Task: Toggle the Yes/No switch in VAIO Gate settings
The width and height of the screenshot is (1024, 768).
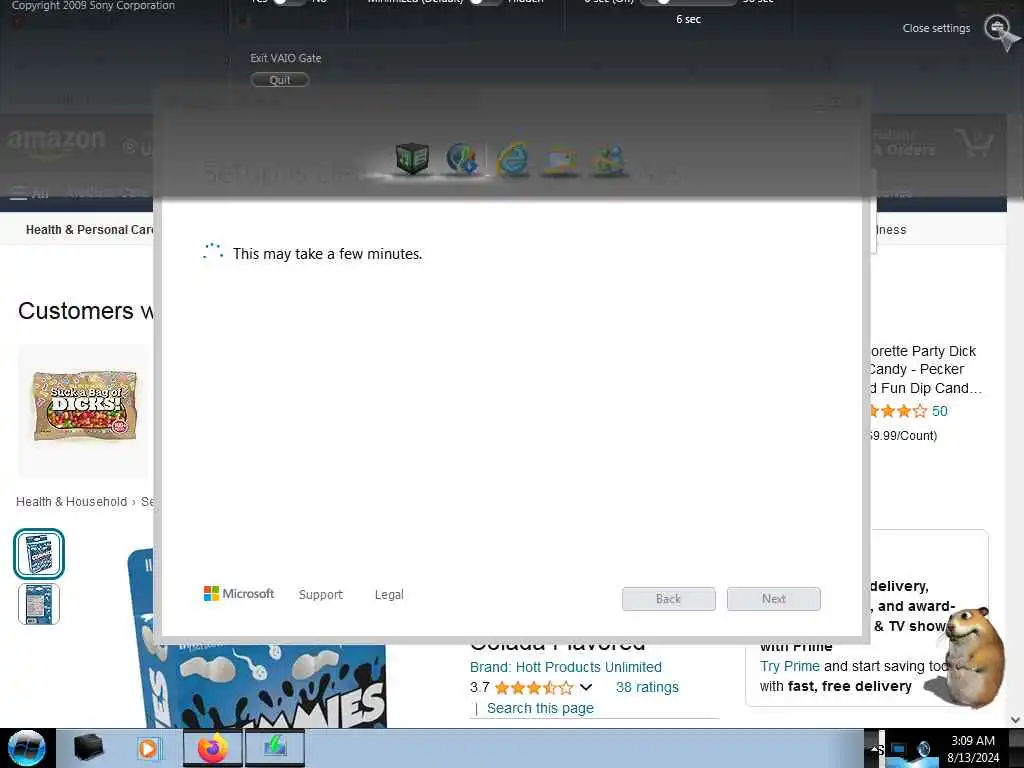Action: (x=288, y=2)
